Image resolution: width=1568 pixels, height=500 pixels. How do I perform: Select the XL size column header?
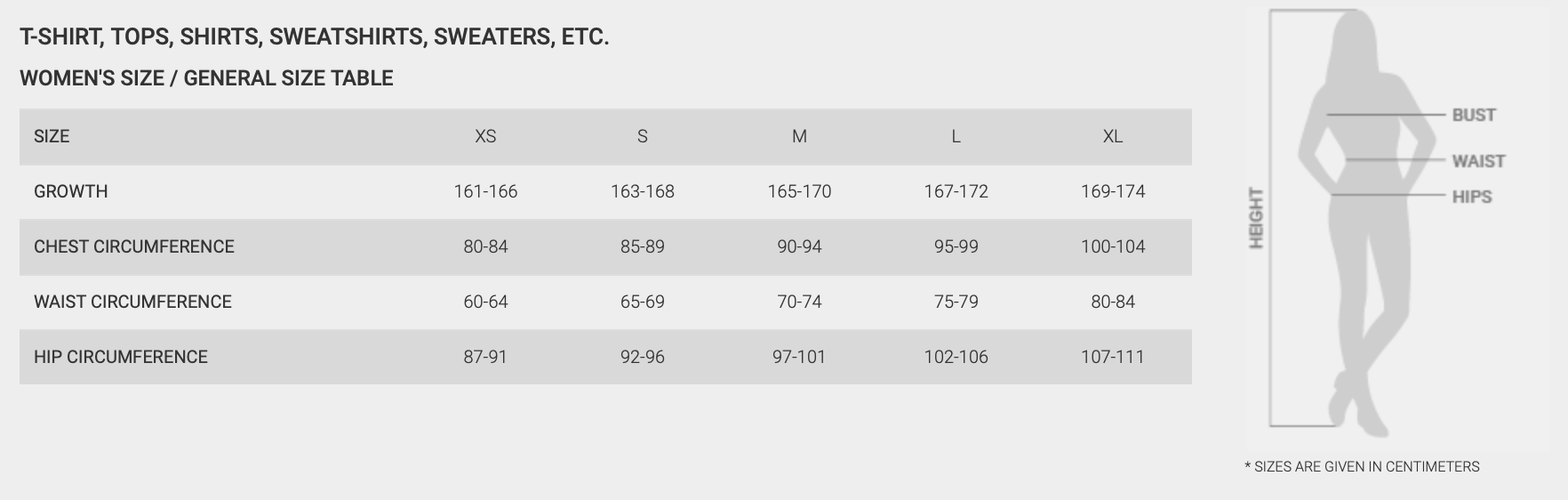click(x=1113, y=136)
